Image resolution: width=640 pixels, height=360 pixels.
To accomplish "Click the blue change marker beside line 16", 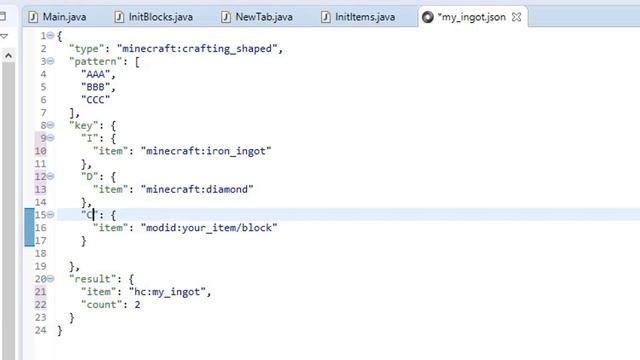I will click(29, 227).
